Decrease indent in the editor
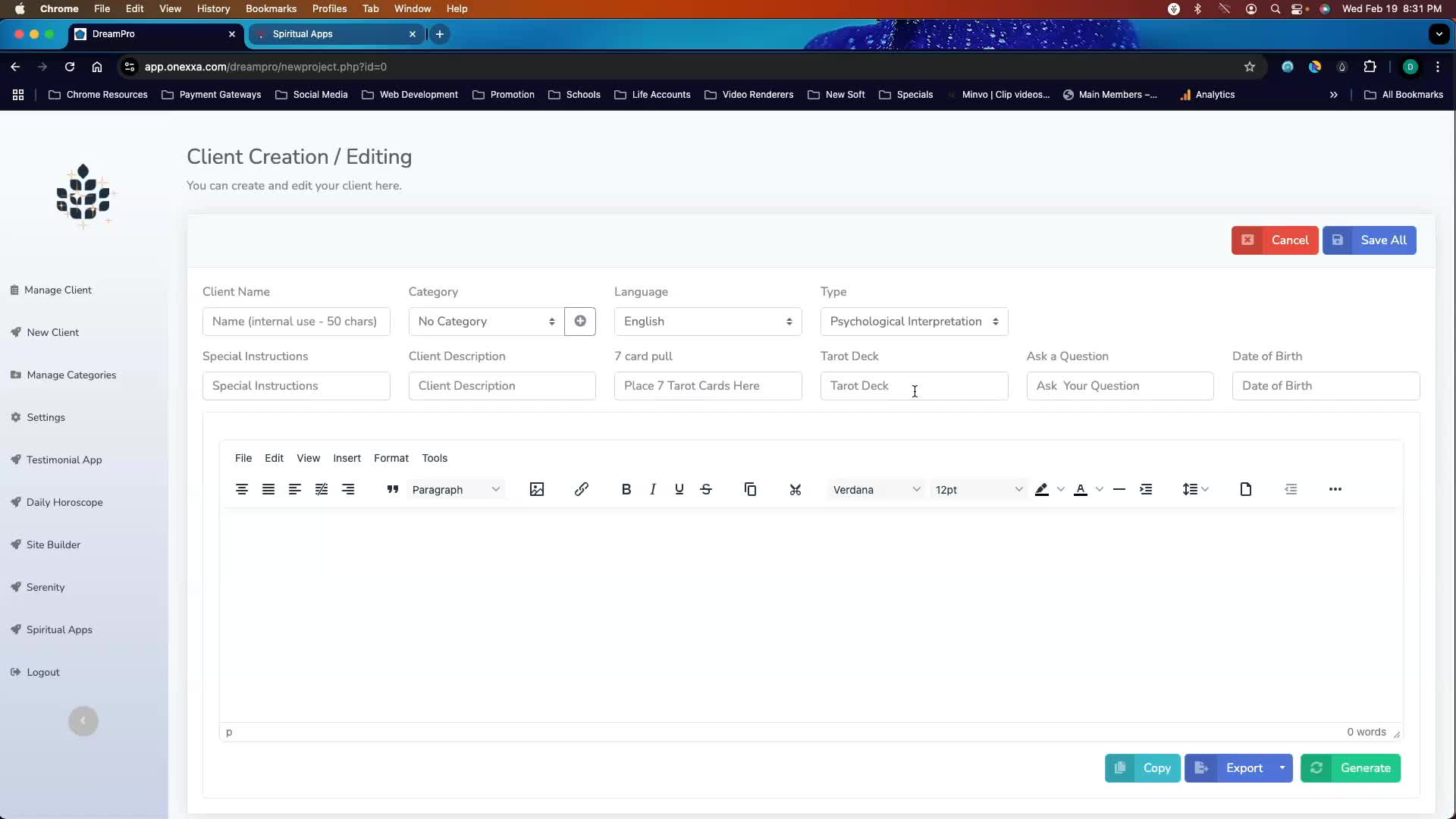This screenshot has width=1456, height=819. (1291, 490)
